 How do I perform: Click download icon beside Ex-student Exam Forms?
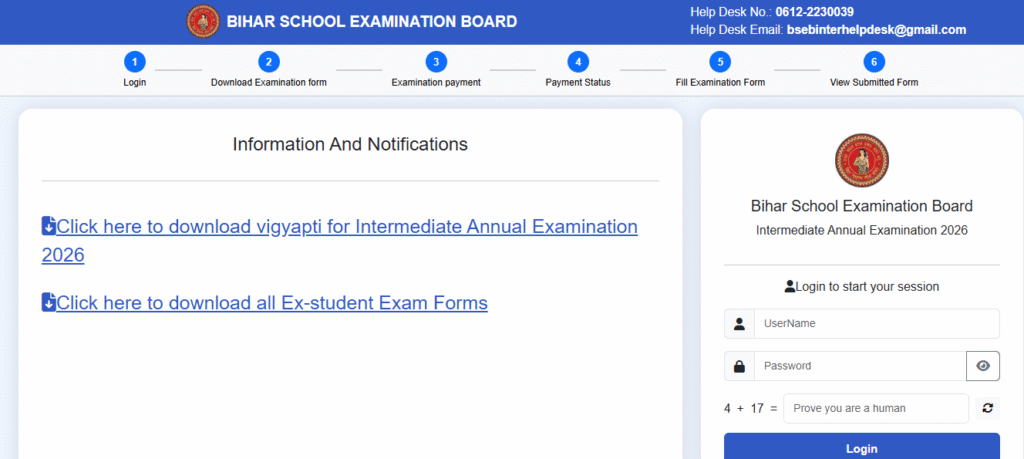(49, 302)
